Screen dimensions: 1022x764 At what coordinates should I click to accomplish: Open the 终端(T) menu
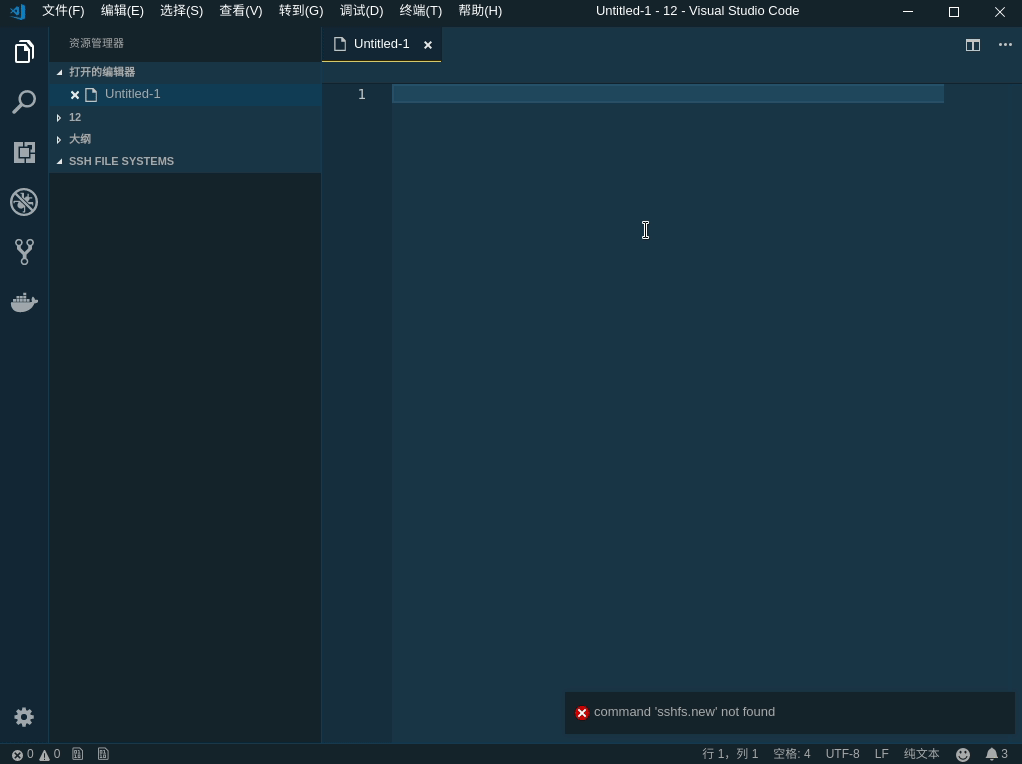point(420,11)
